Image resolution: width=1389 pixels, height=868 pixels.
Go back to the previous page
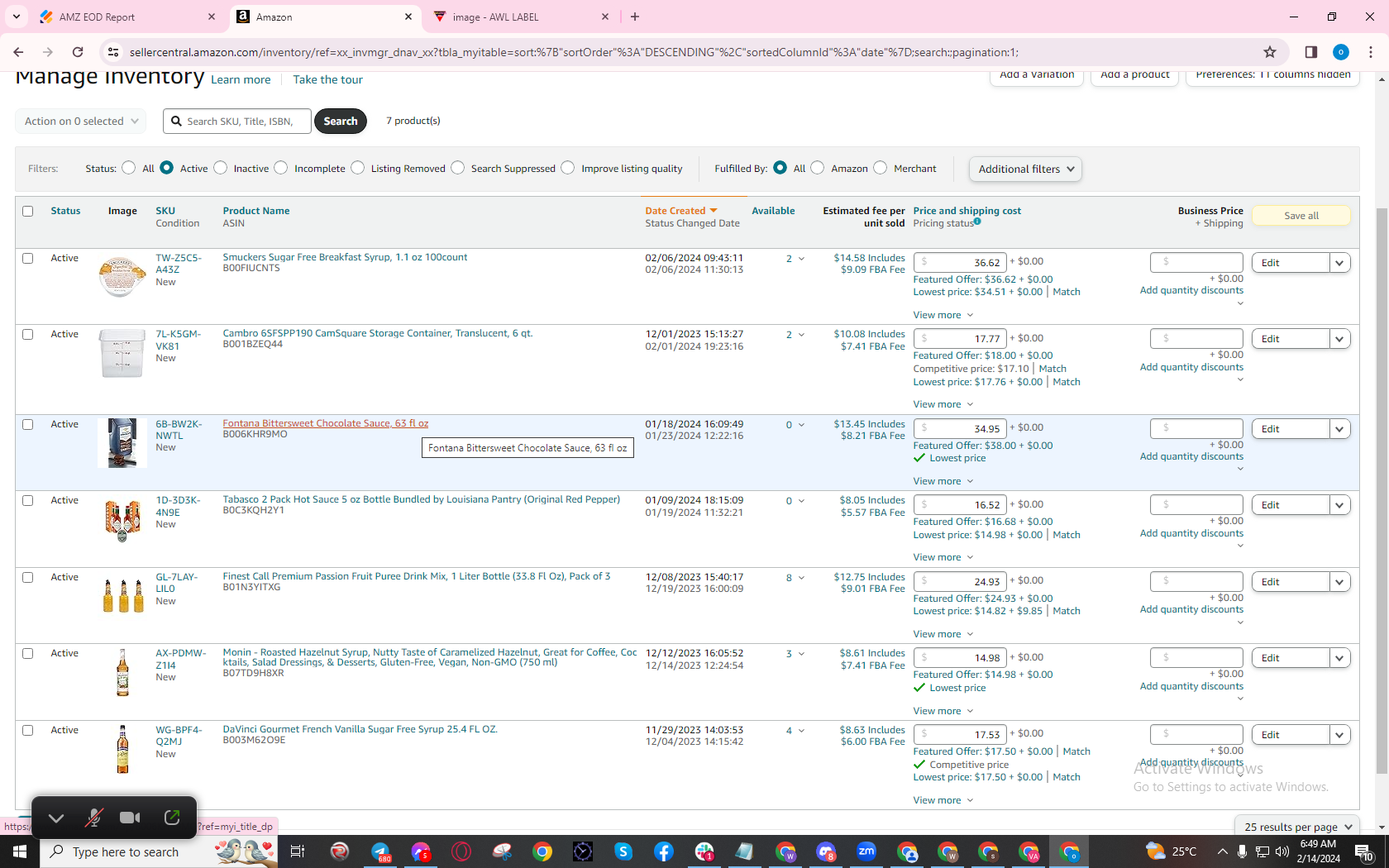click(18, 52)
